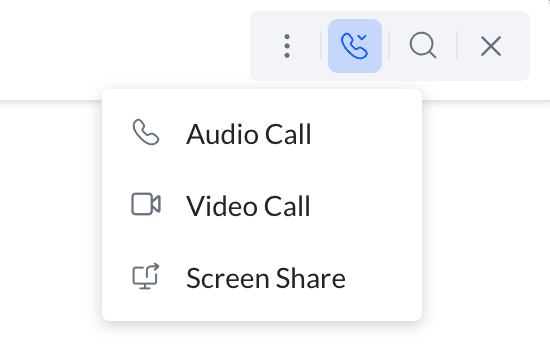Click the "Audio Call" text label

tap(249, 134)
